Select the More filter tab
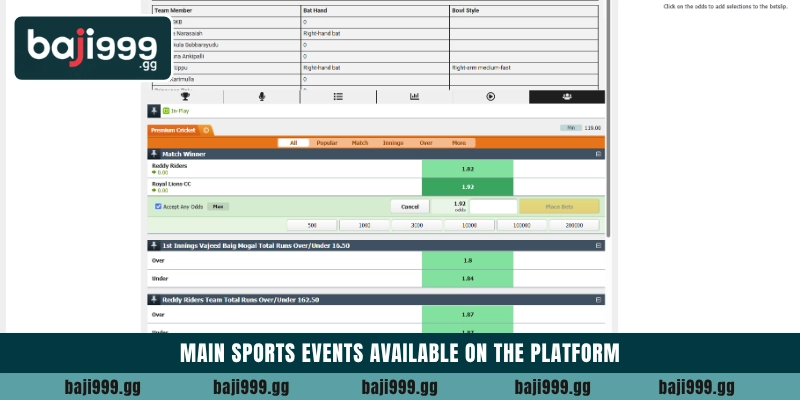This screenshot has width=800, height=400. coord(459,143)
